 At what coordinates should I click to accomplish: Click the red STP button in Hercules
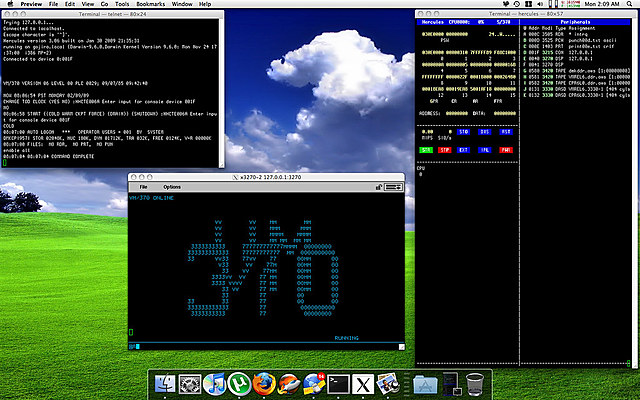click(x=444, y=150)
